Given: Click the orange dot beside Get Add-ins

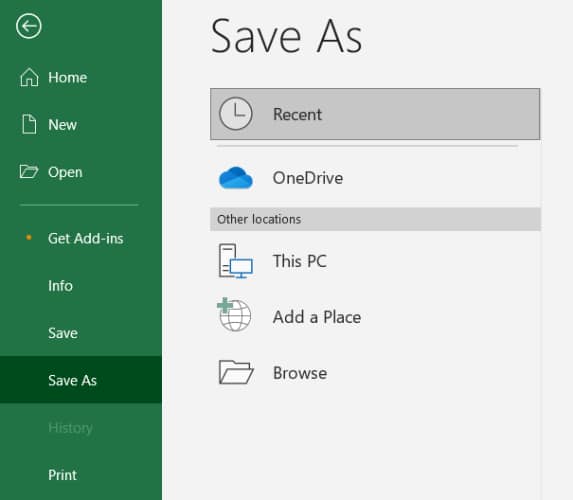Looking at the screenshot, I should click(x=29, y=238).
